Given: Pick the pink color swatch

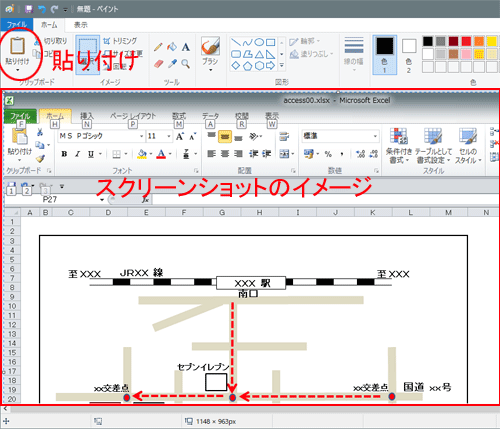Looking at the screenshot, I should [x=466, y=54].
